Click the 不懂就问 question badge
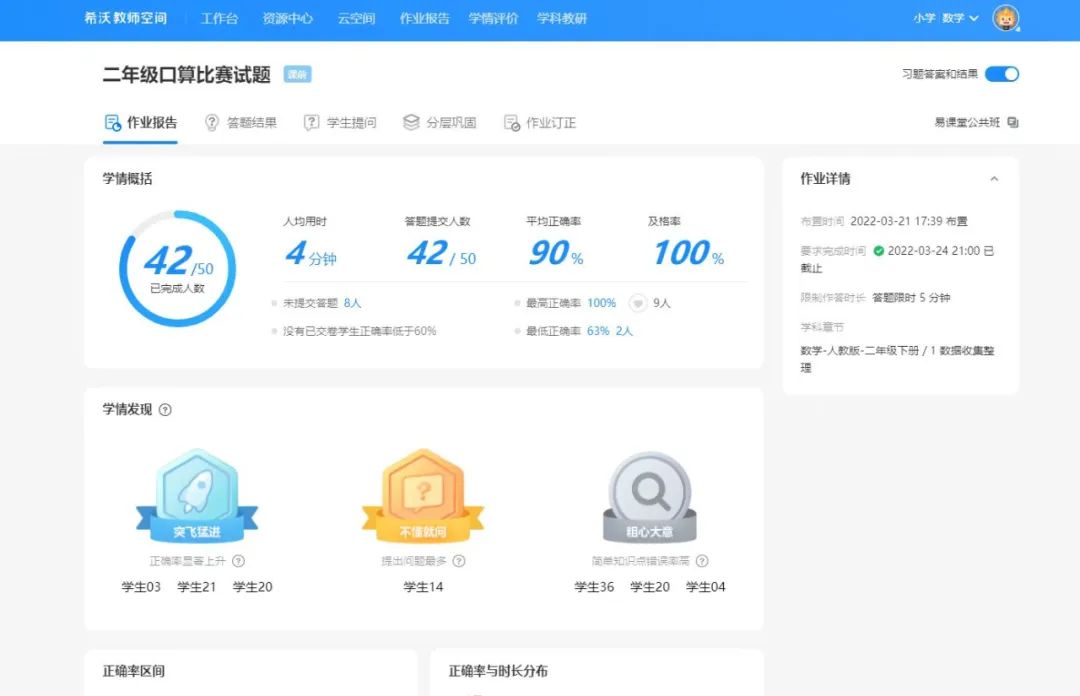1080x696 pixels. (423, 496)
